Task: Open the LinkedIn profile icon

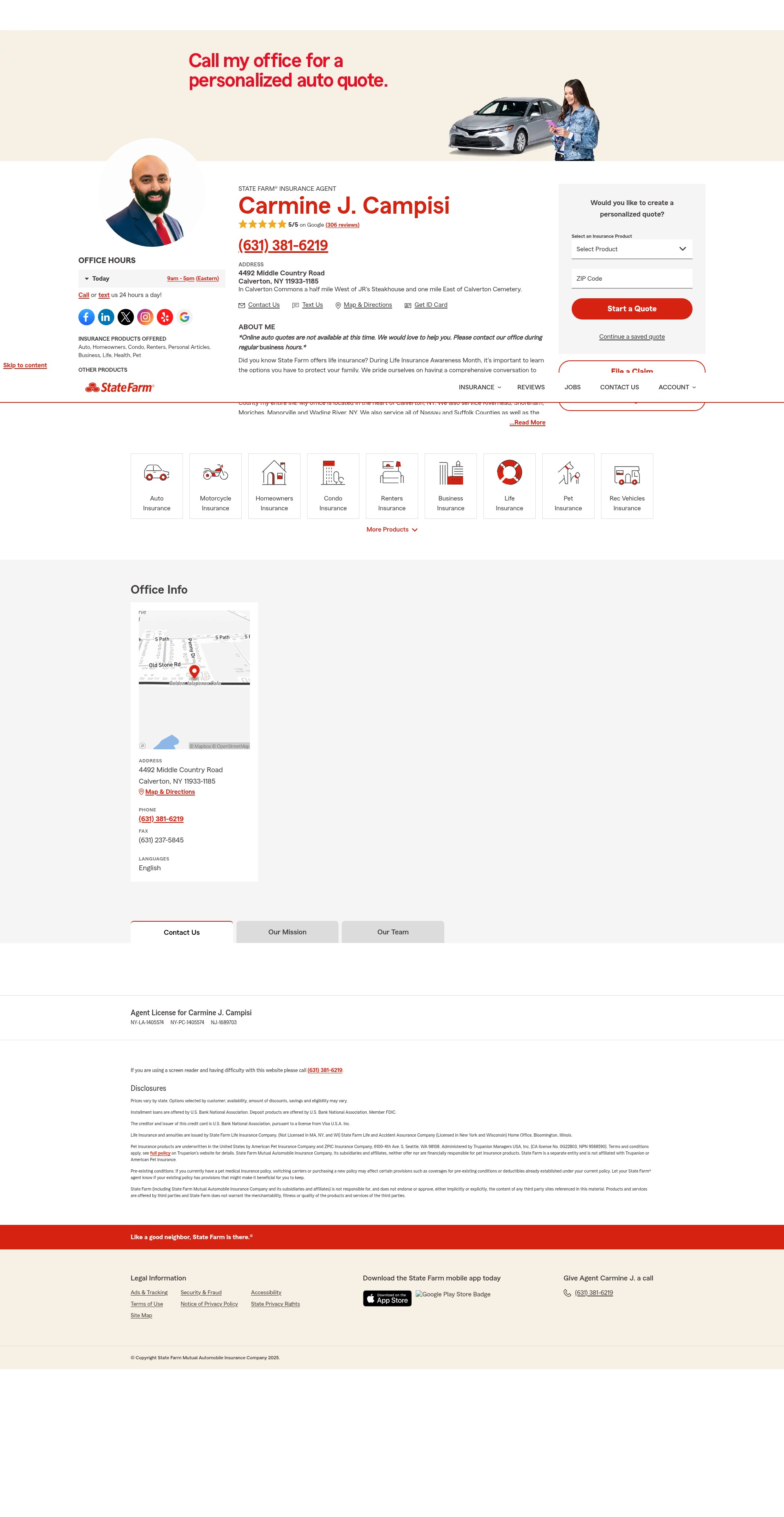Action: tap(106, 317)
